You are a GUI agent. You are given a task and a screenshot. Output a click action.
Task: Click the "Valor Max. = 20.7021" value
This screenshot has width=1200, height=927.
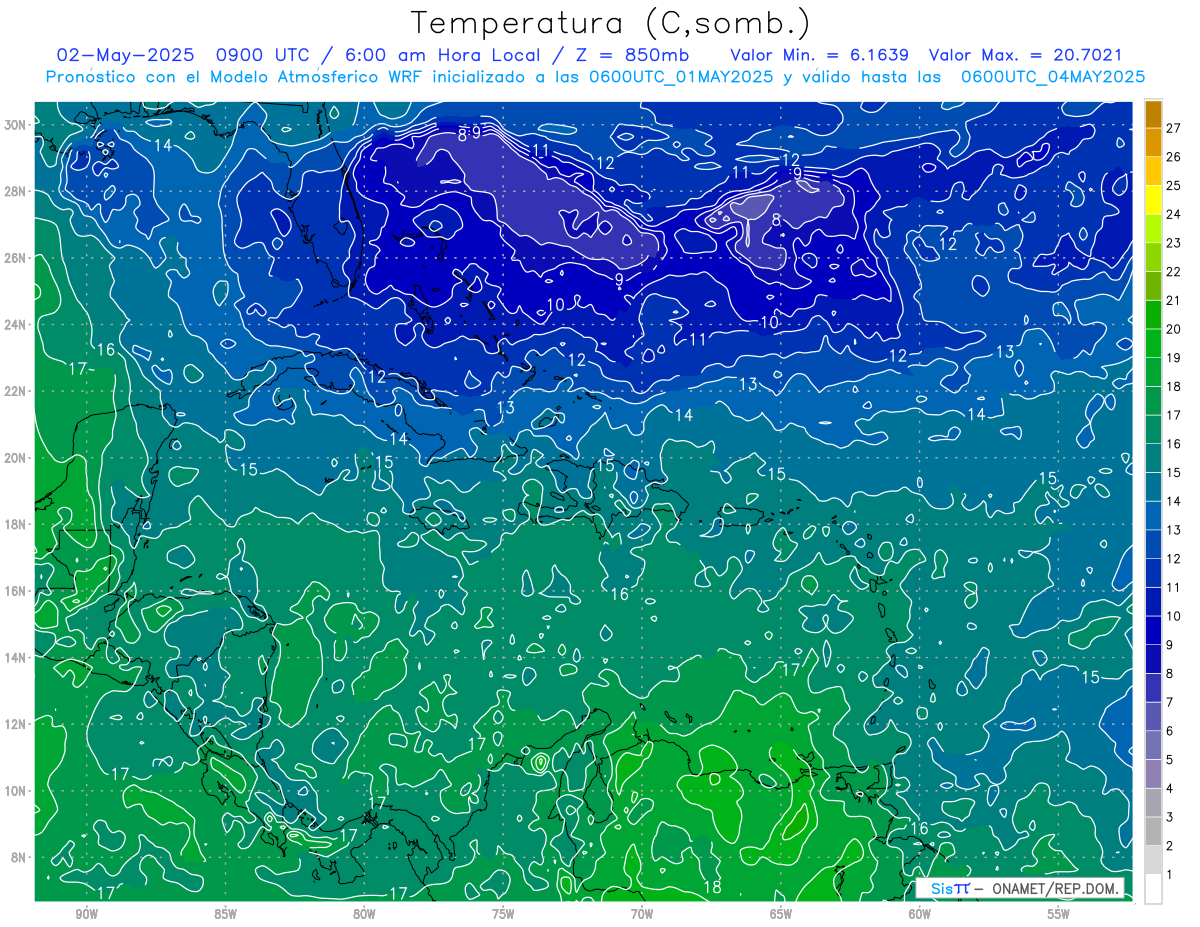click(x=1025, y=54)
